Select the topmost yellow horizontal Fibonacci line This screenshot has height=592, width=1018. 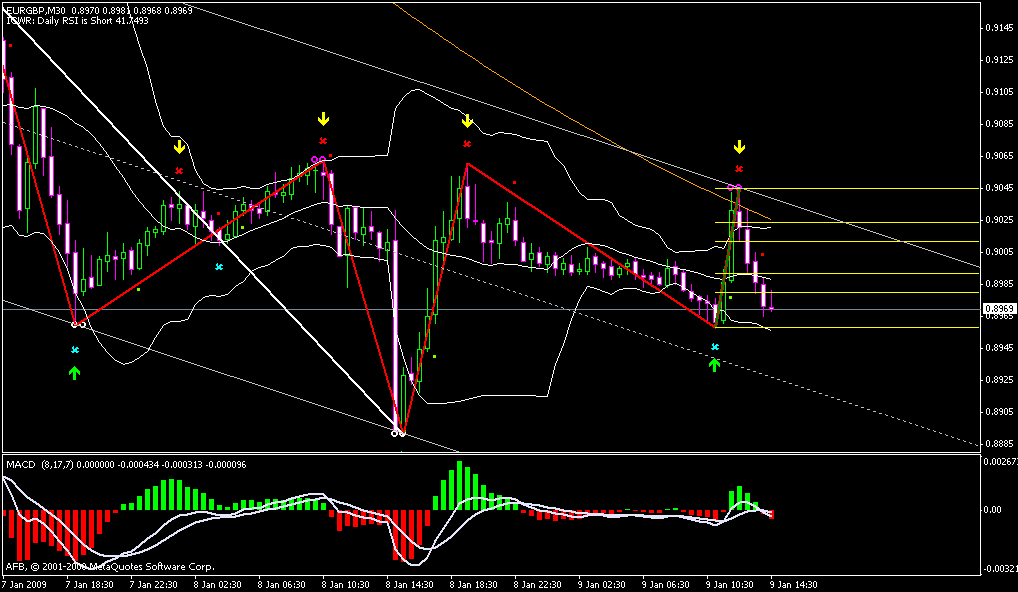point(860,188)
